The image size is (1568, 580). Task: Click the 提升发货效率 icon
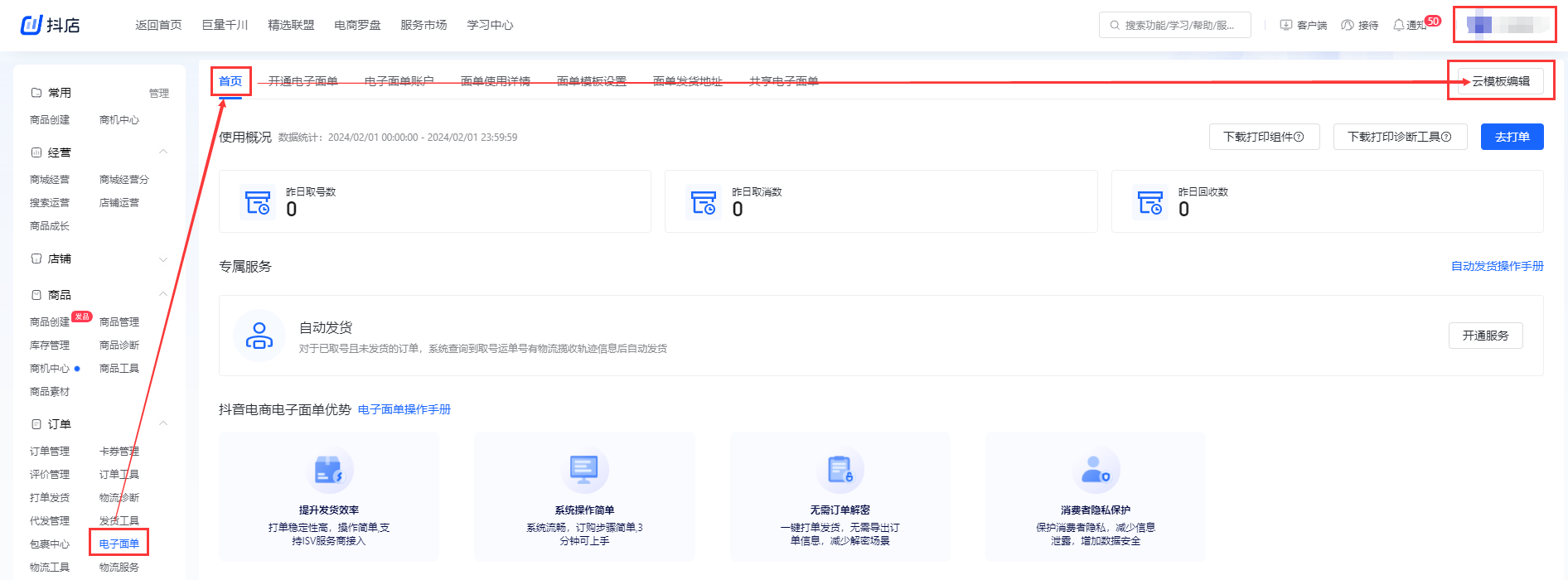pyautogui.click(x=329, y=470)
